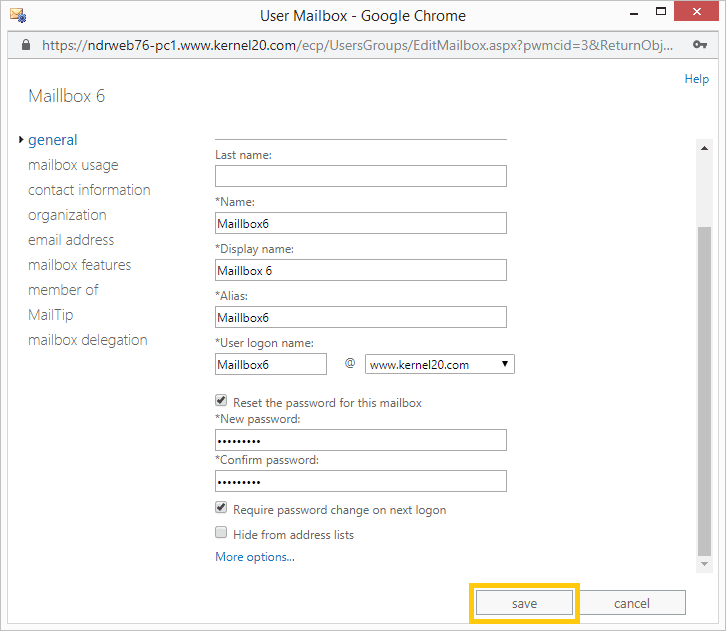
Task: Minimize the User Mailbox window
Action: [634, 14]
